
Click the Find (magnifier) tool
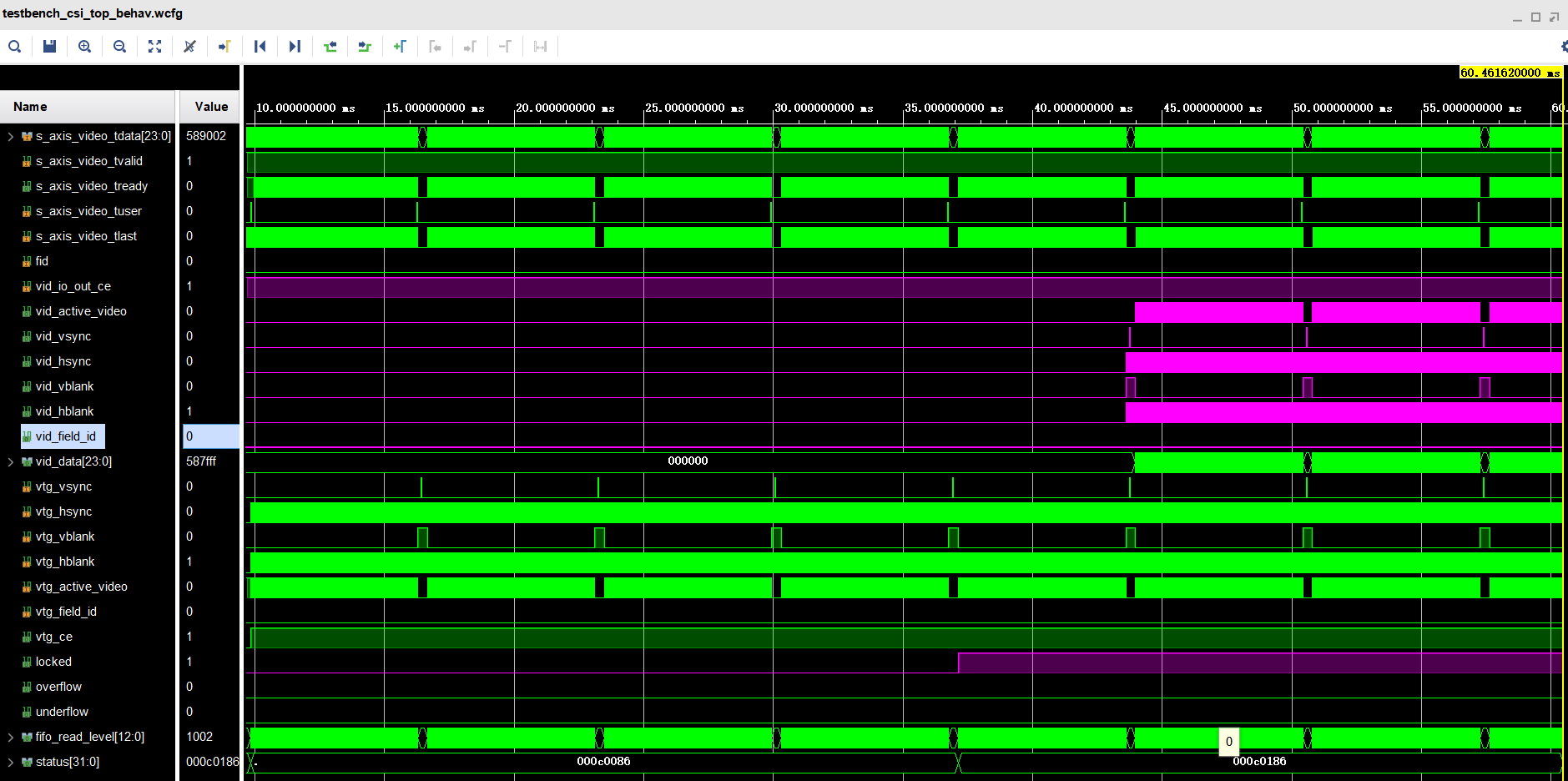pyautogui.click(x=15, y=46)
